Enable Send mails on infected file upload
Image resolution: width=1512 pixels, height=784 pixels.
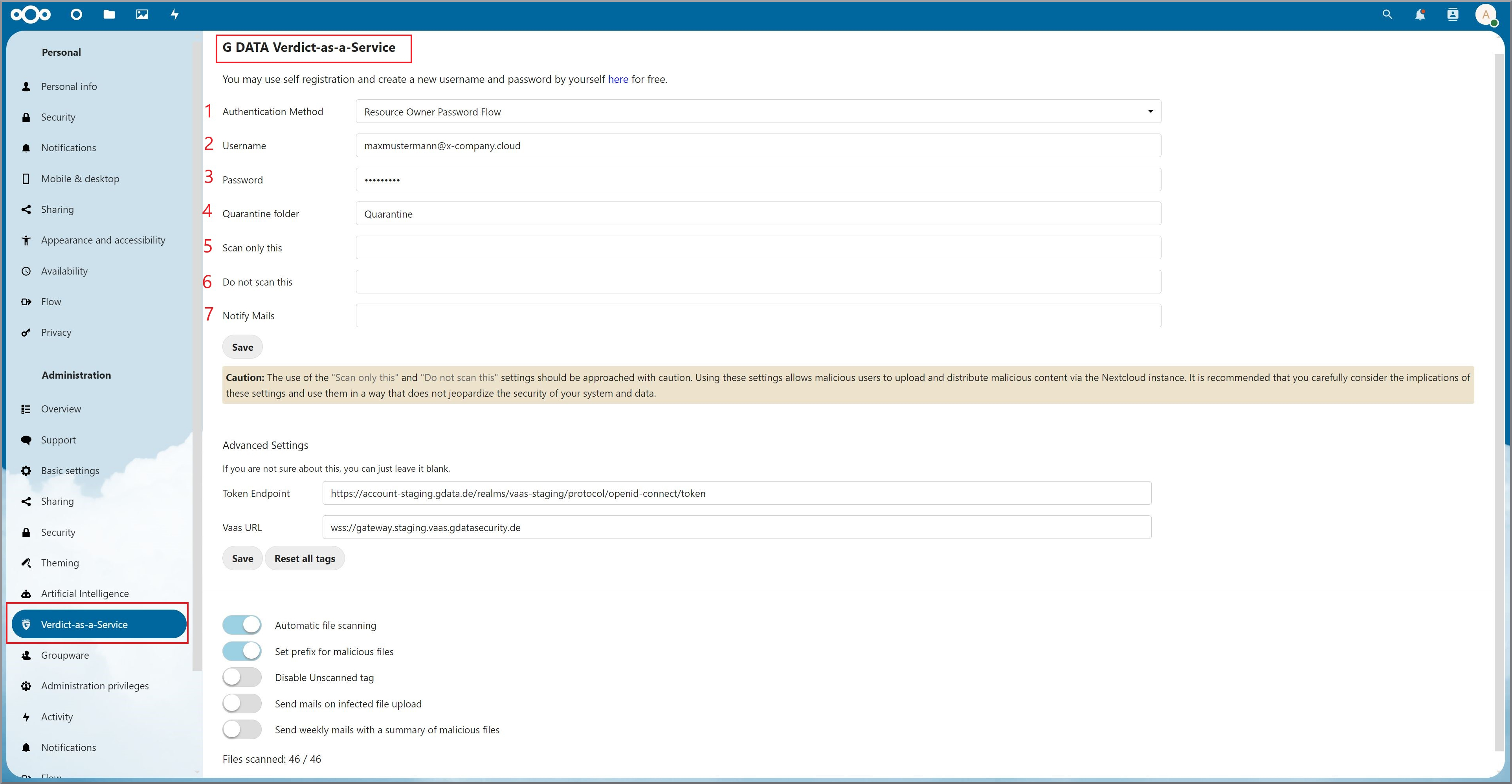coord(242,703)
